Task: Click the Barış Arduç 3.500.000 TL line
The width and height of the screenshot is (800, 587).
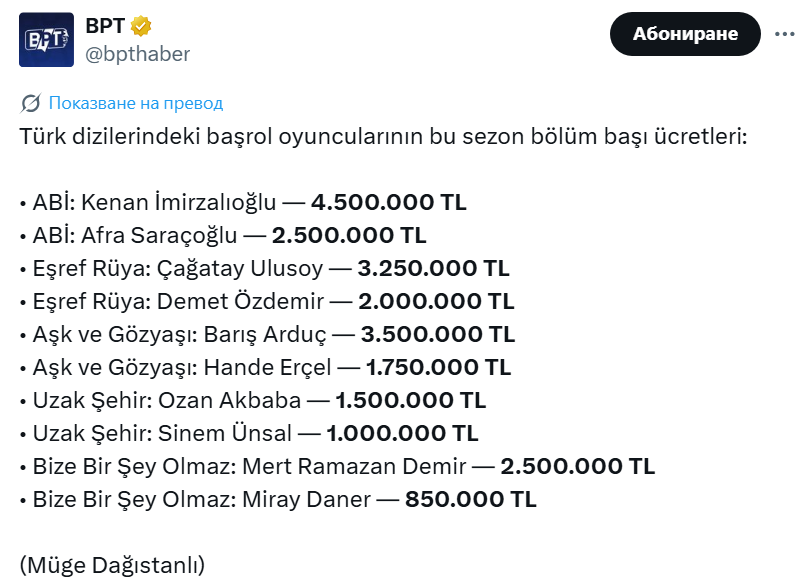Action: (267, 335)
